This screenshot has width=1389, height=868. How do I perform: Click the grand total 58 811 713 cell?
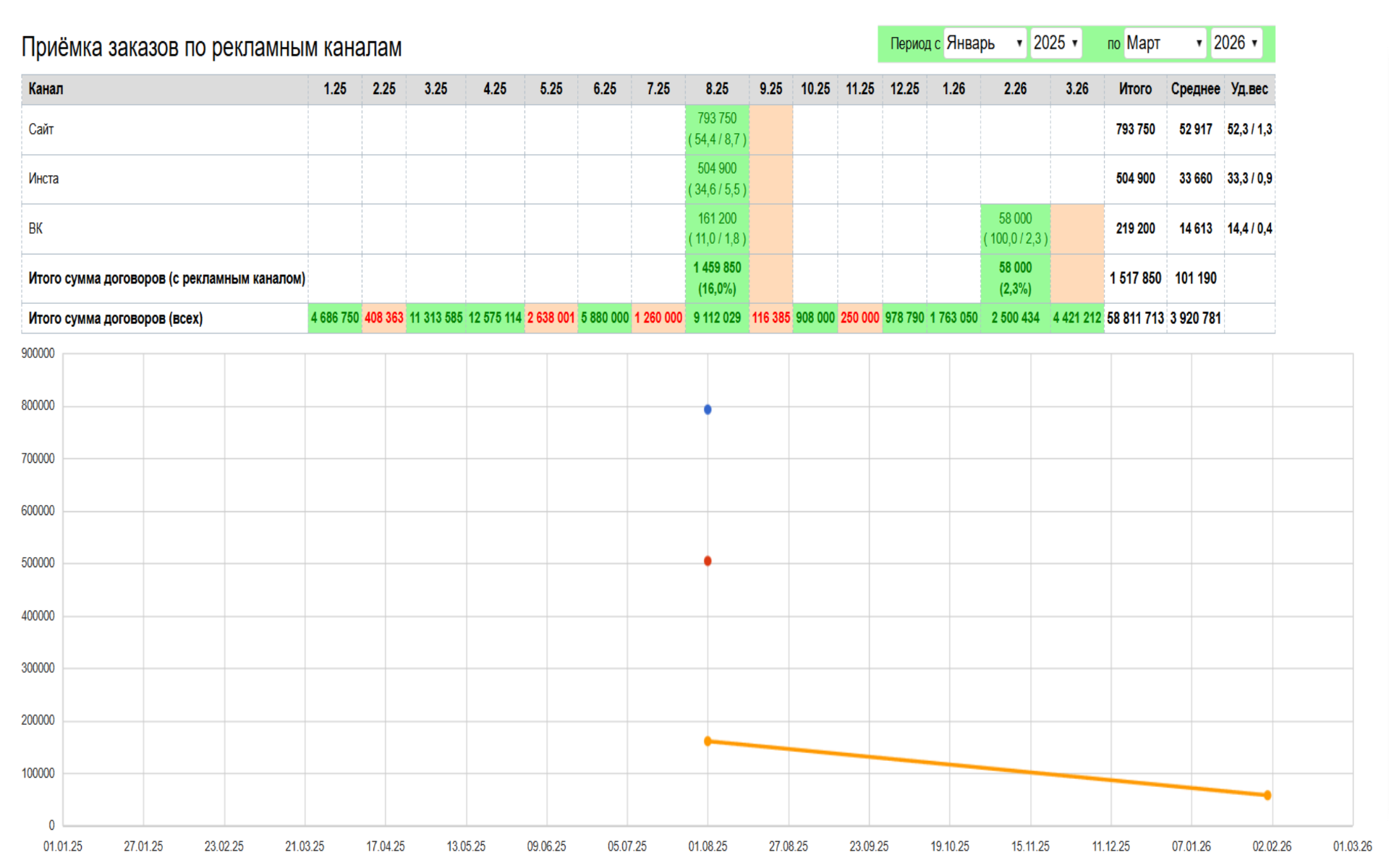point(1135,318)
